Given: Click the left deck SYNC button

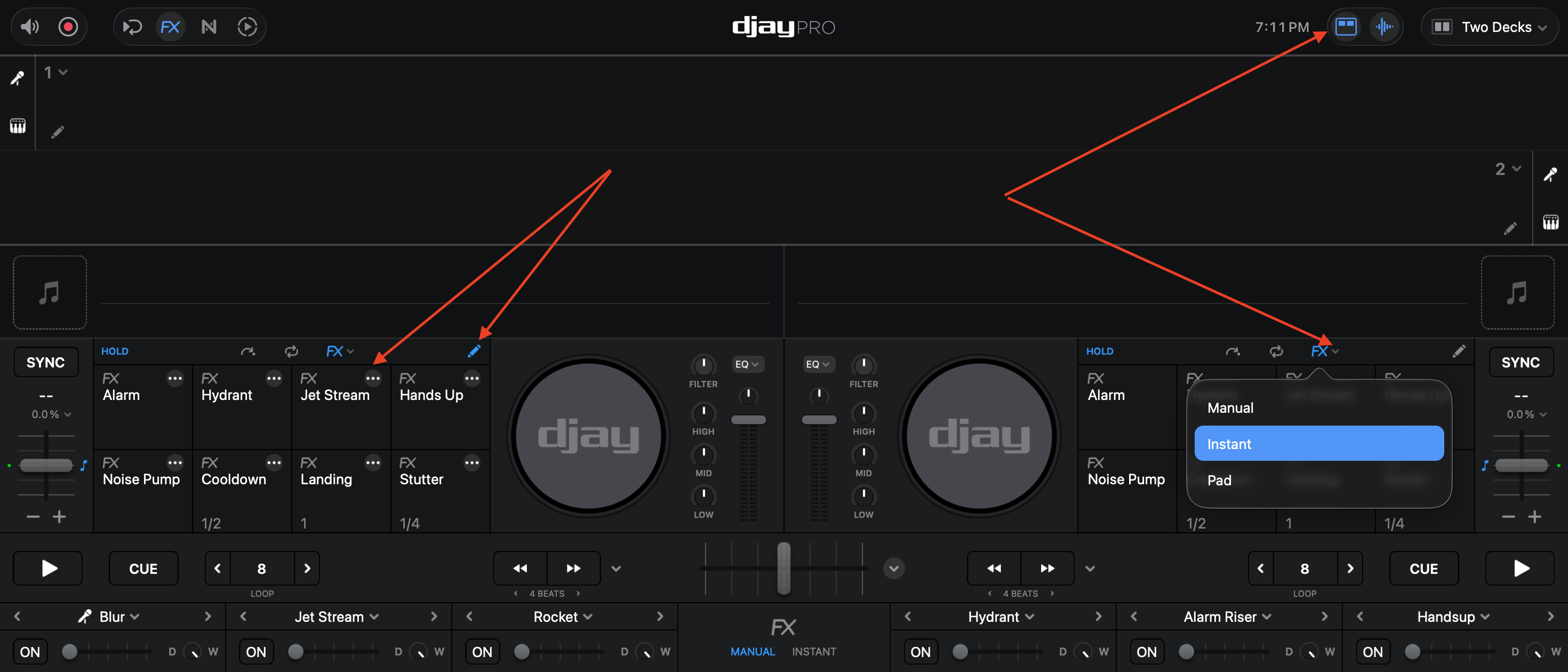Looking at the screenshot, I should (46, 362).
